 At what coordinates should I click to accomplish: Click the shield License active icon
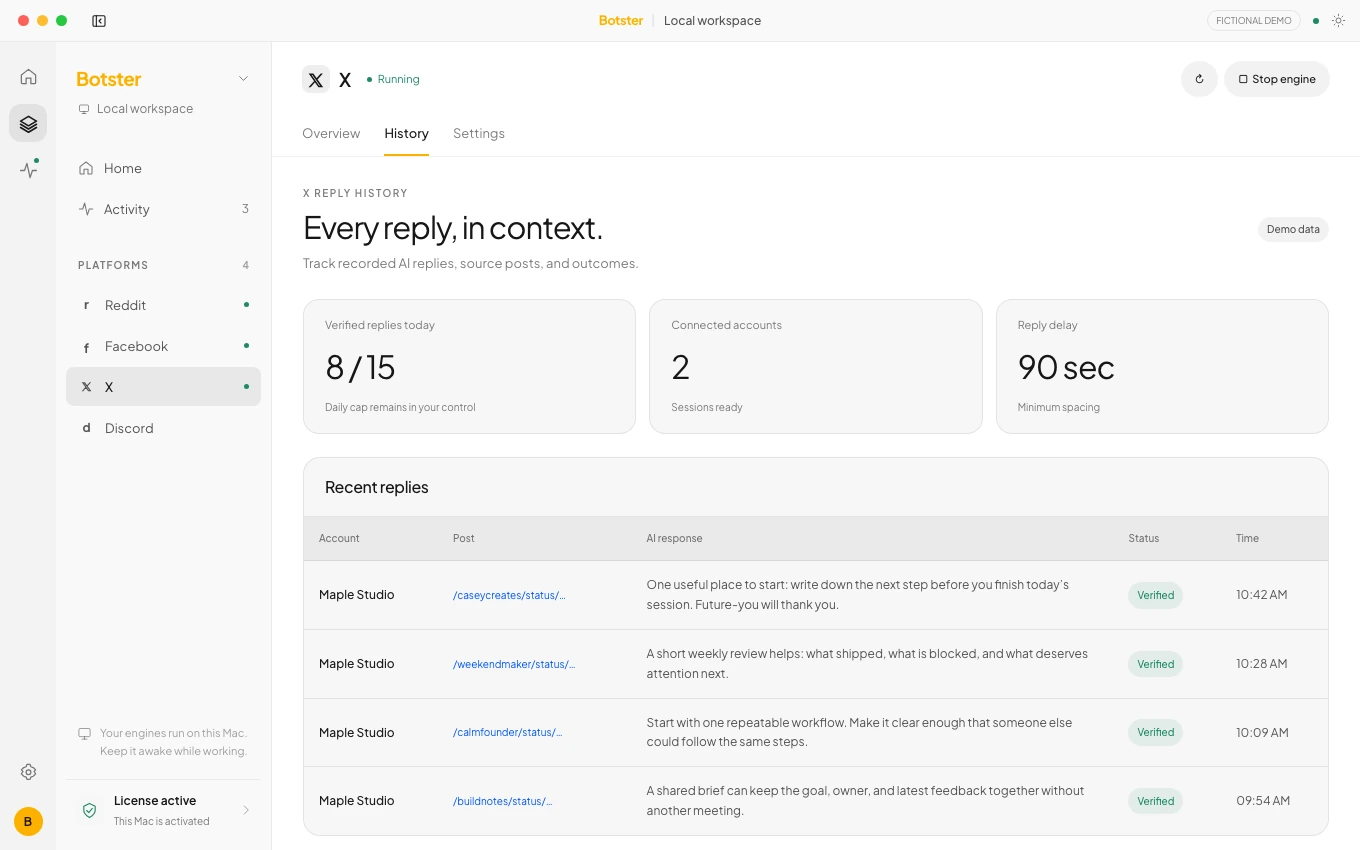point(89,810)
